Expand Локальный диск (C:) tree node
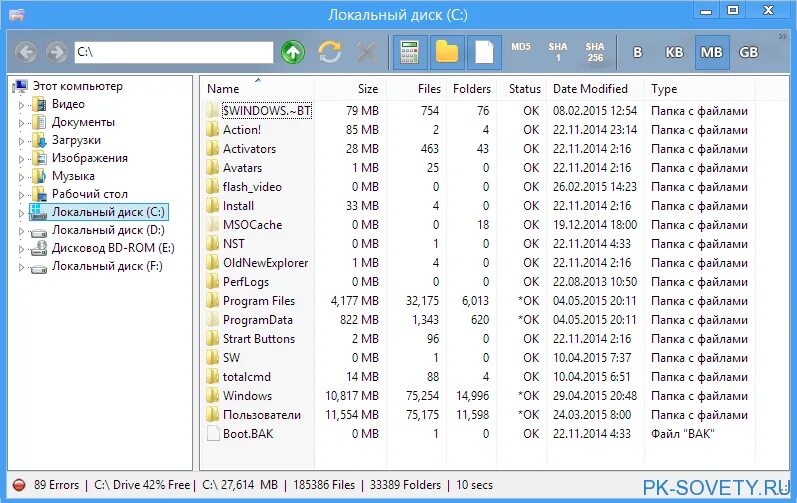Screen dimensions: 797x503 tap(21, 213)
